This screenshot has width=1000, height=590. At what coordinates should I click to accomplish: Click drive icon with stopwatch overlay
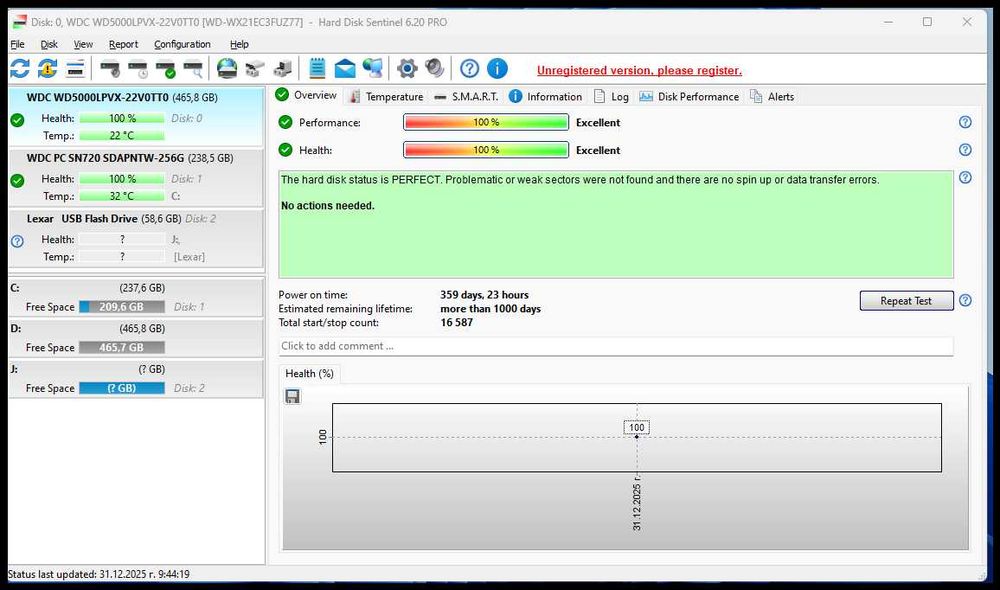point(110,68)
